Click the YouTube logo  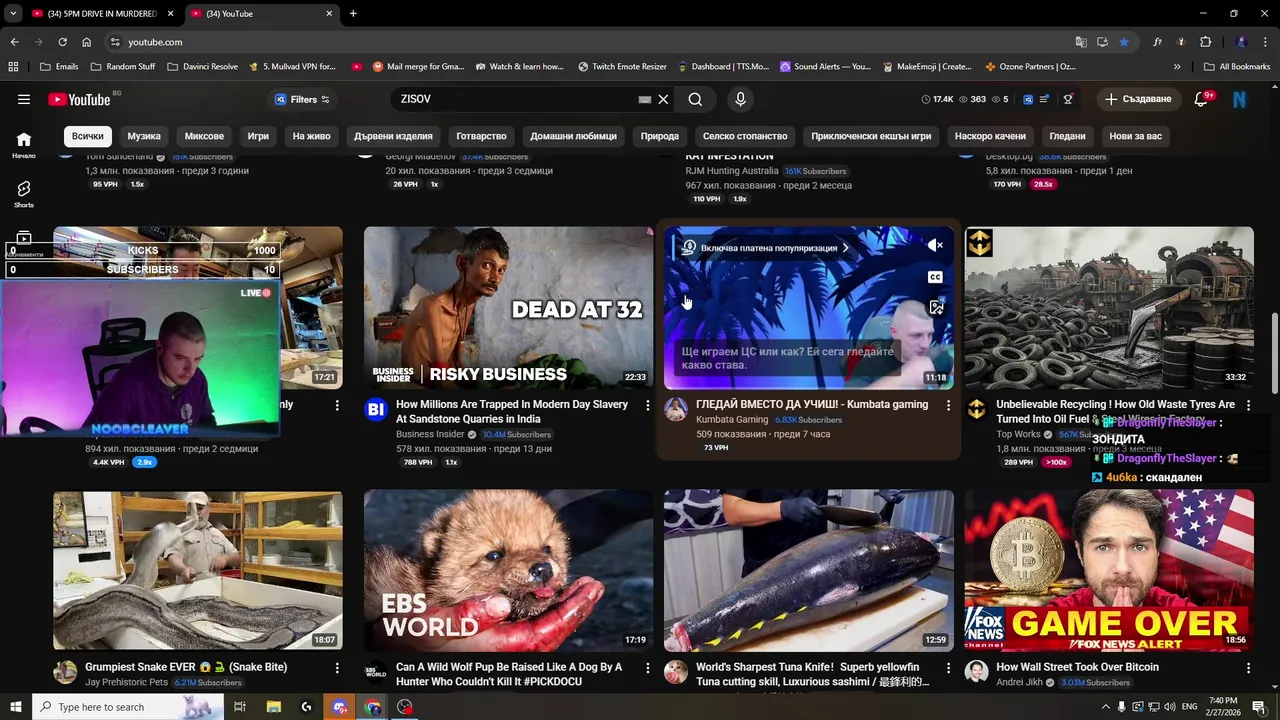(80, 99)
